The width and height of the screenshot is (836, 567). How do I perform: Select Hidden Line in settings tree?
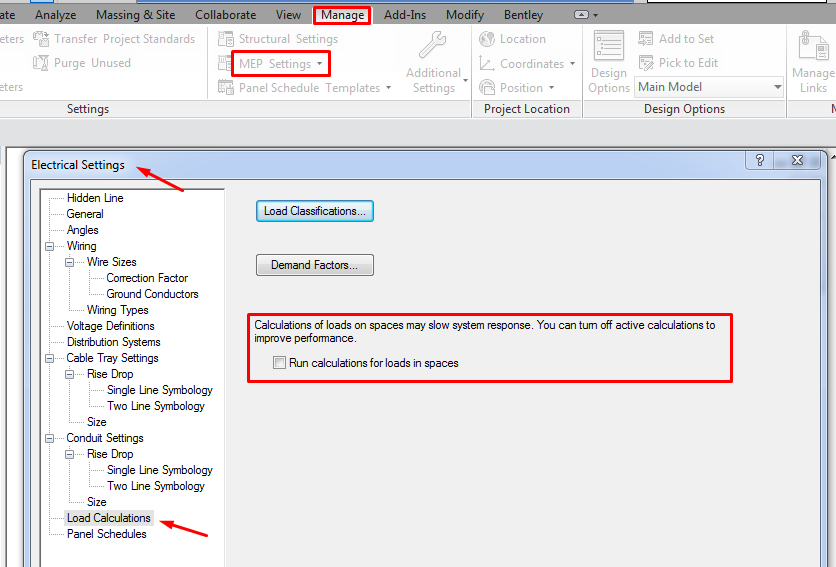tap(95, 198)
